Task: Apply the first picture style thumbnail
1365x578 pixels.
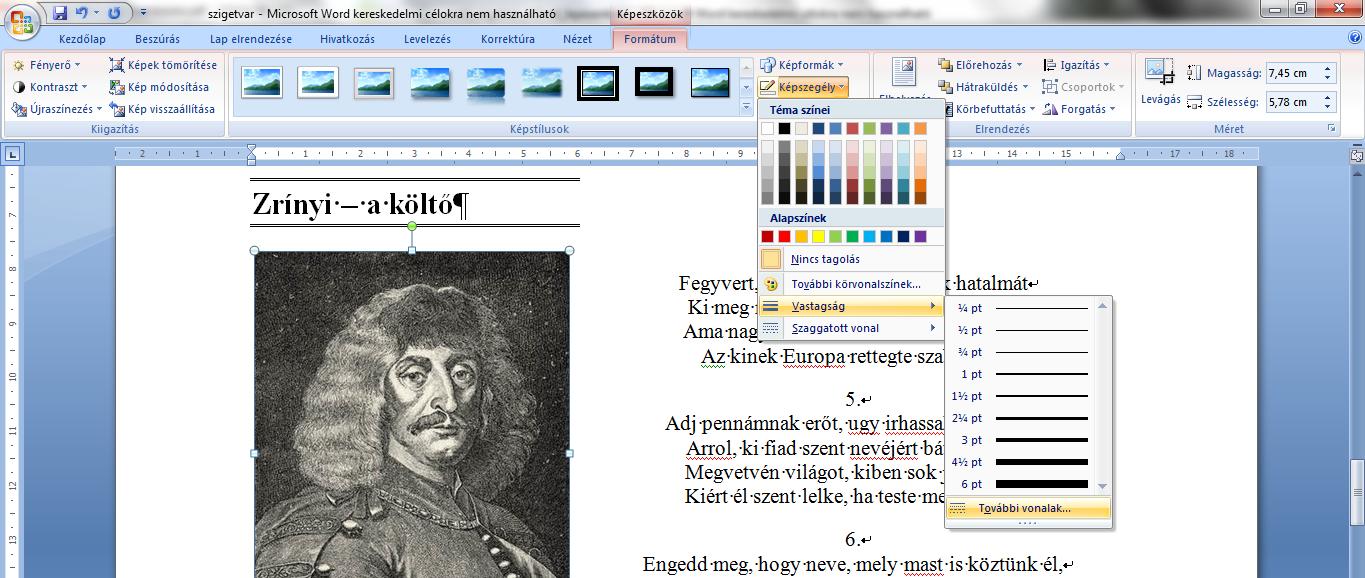Action: click(262, 83)
